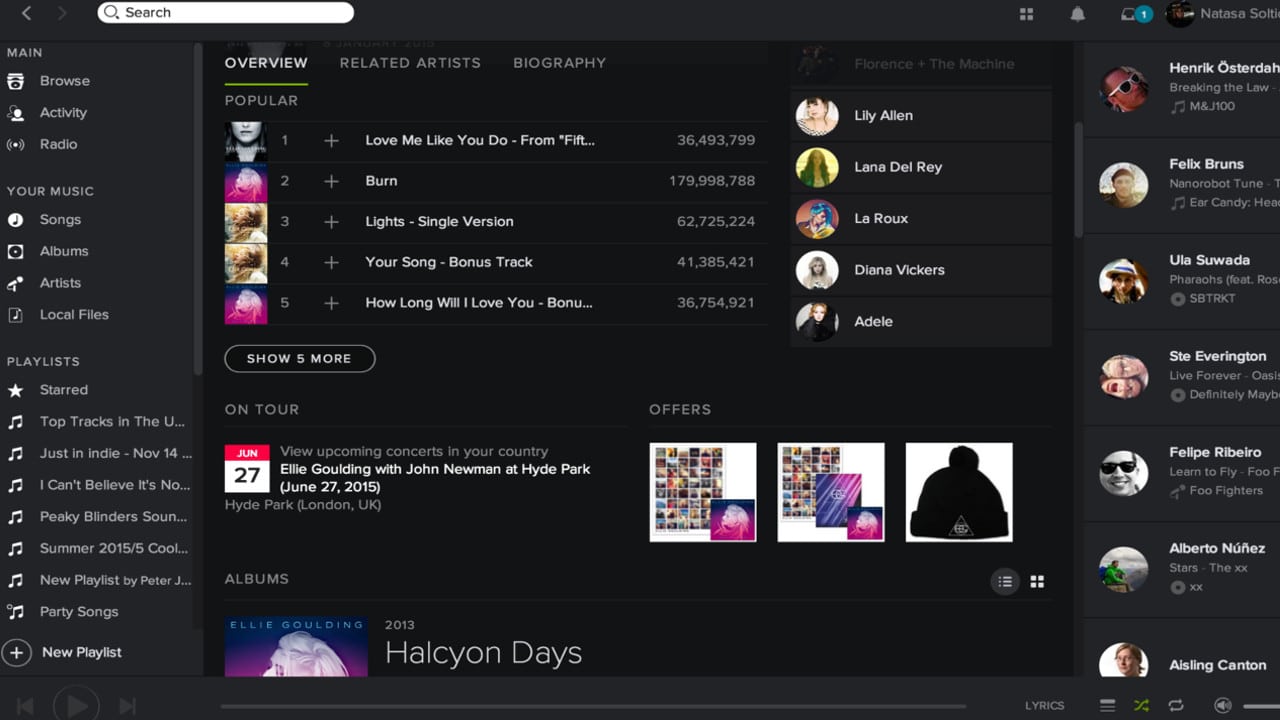Open Local Files in the sidebar
This screenshot has height=720, width=1280.
(74, 314)
